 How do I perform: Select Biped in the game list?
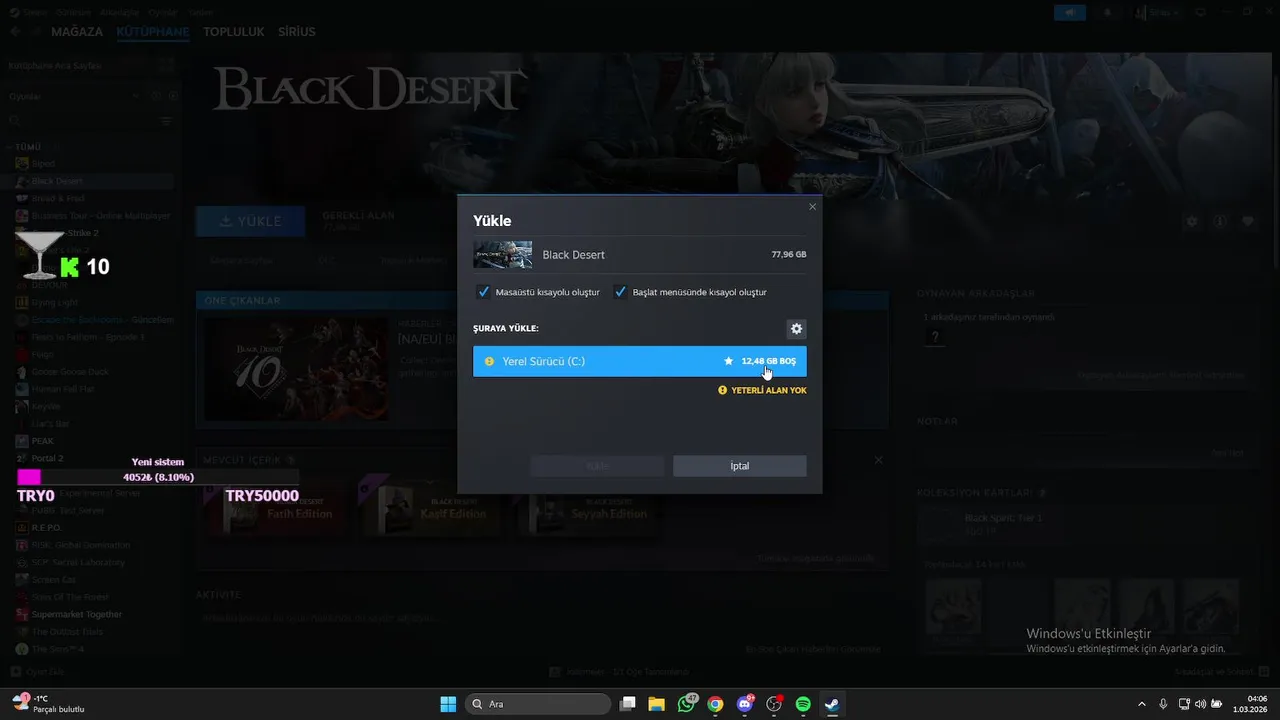coord(43,163)
